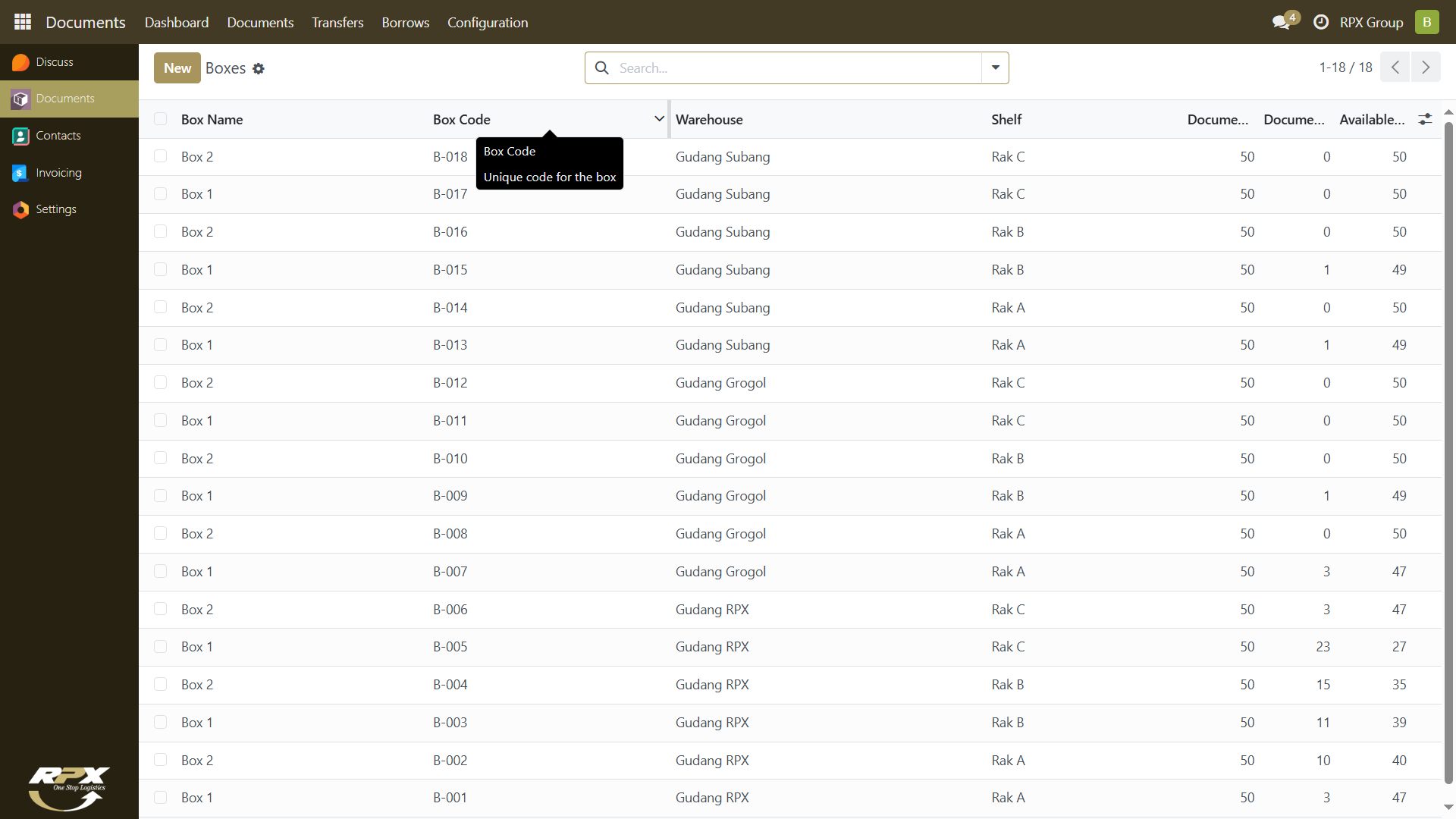
Task: Open Invoicing app in sidebar
Action: [58, 173]
